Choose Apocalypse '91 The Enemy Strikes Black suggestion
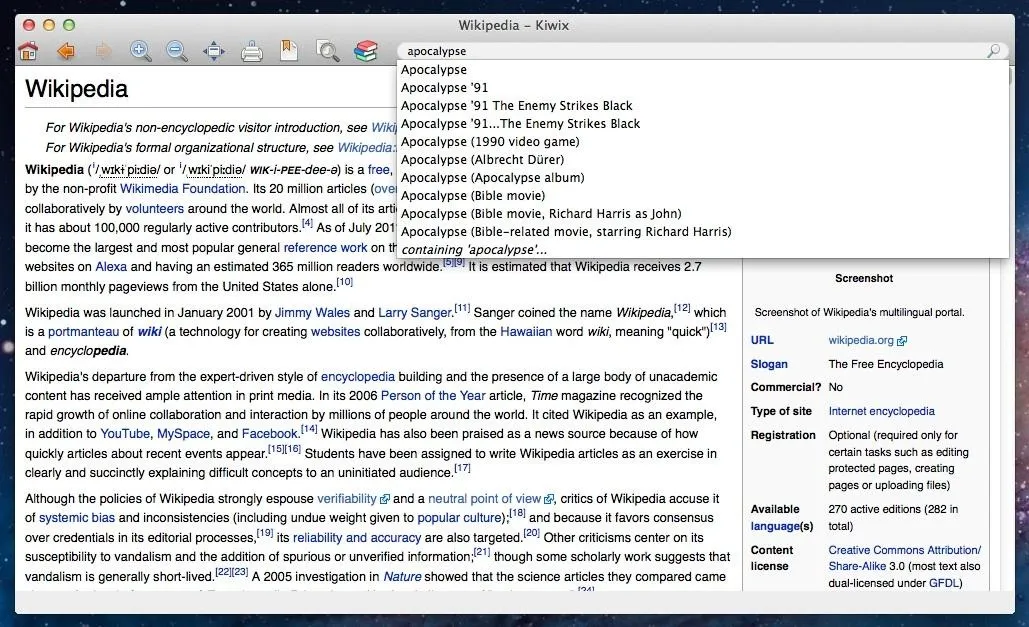 tap(703, 106)
